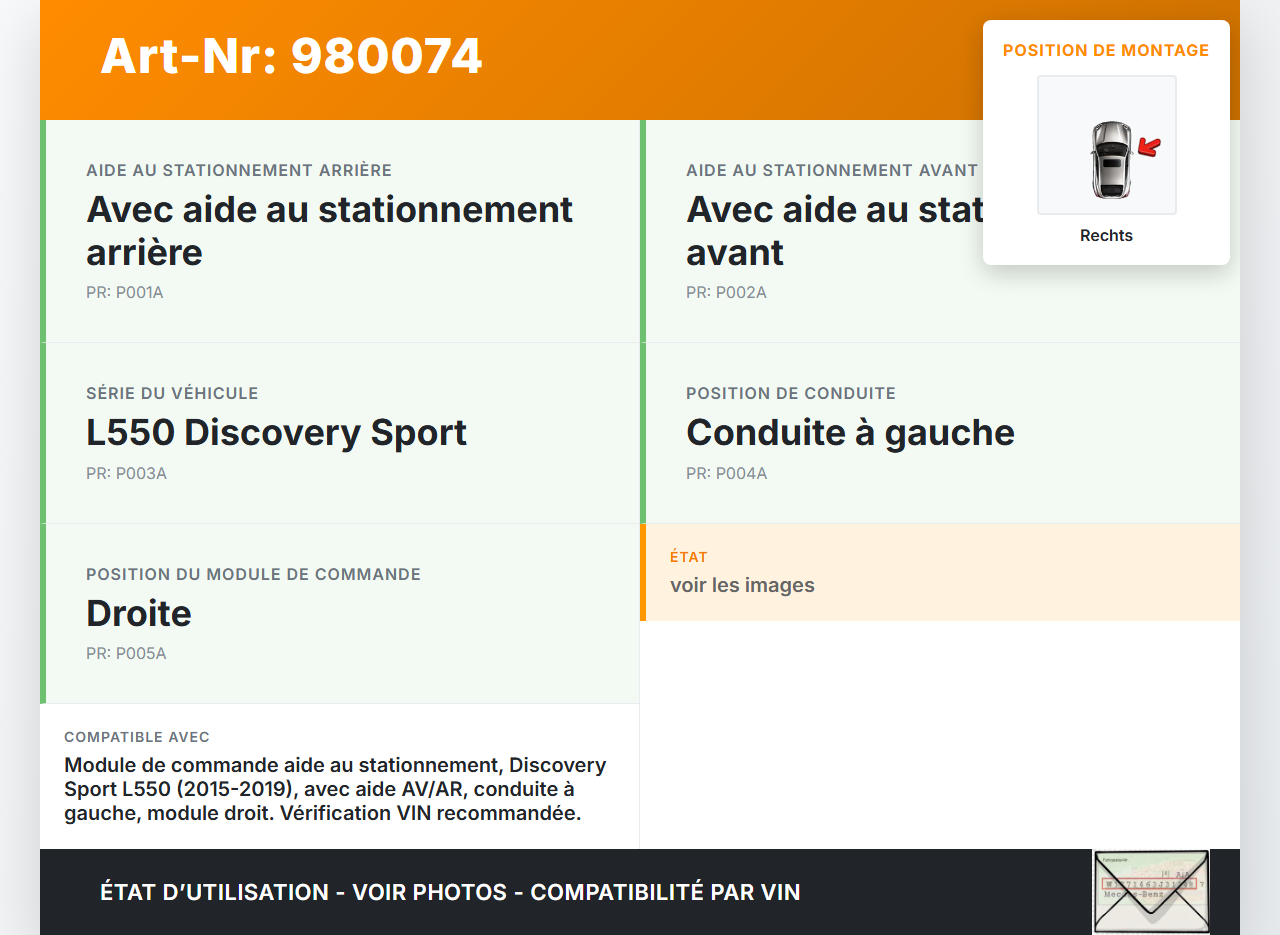This screenshot has height=935, width=1280.
Task: Click the 'POSITION DE MONTAGE' heading
Action: 1106,50
